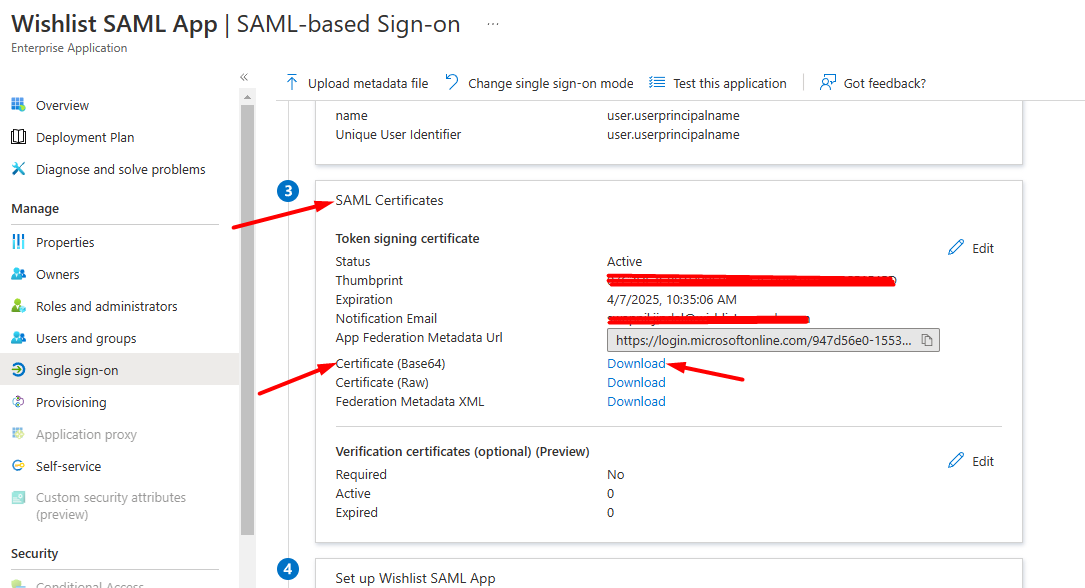Click the Active status value
The width and height of the screenshot is (1085, 588).
point(624,261)
